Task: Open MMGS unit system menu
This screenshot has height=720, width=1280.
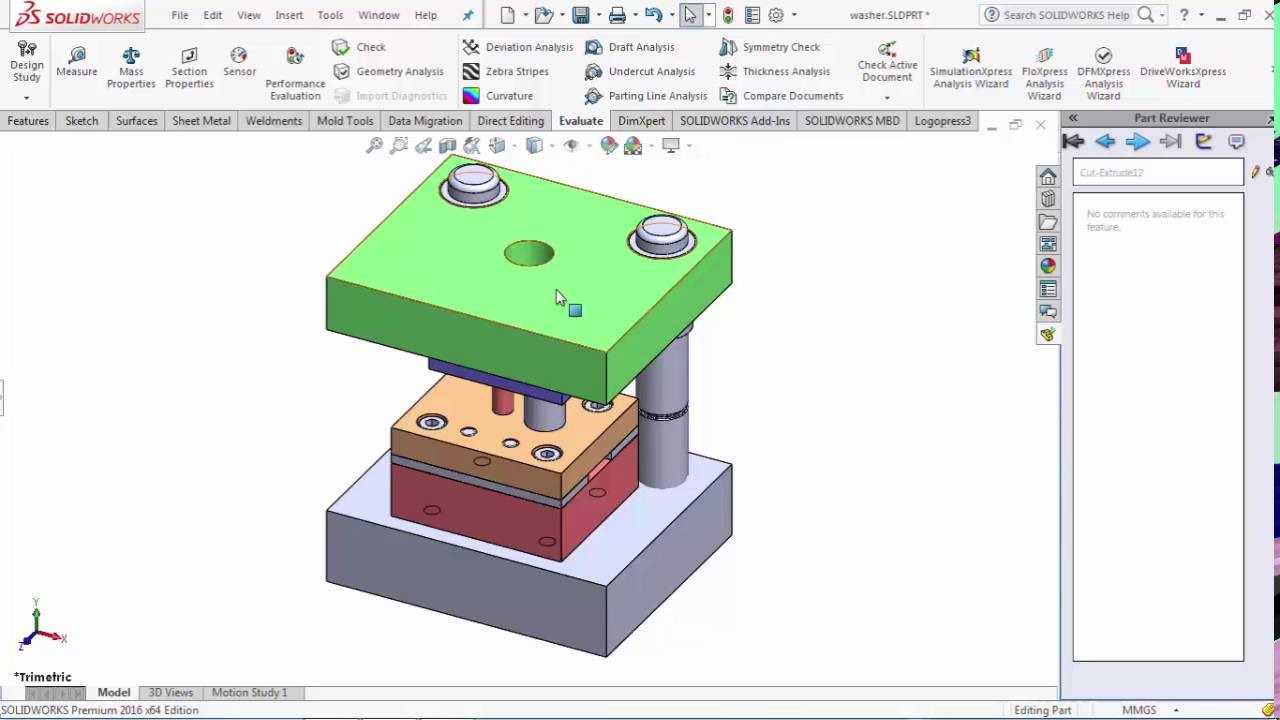Action: pos(1148,710)
